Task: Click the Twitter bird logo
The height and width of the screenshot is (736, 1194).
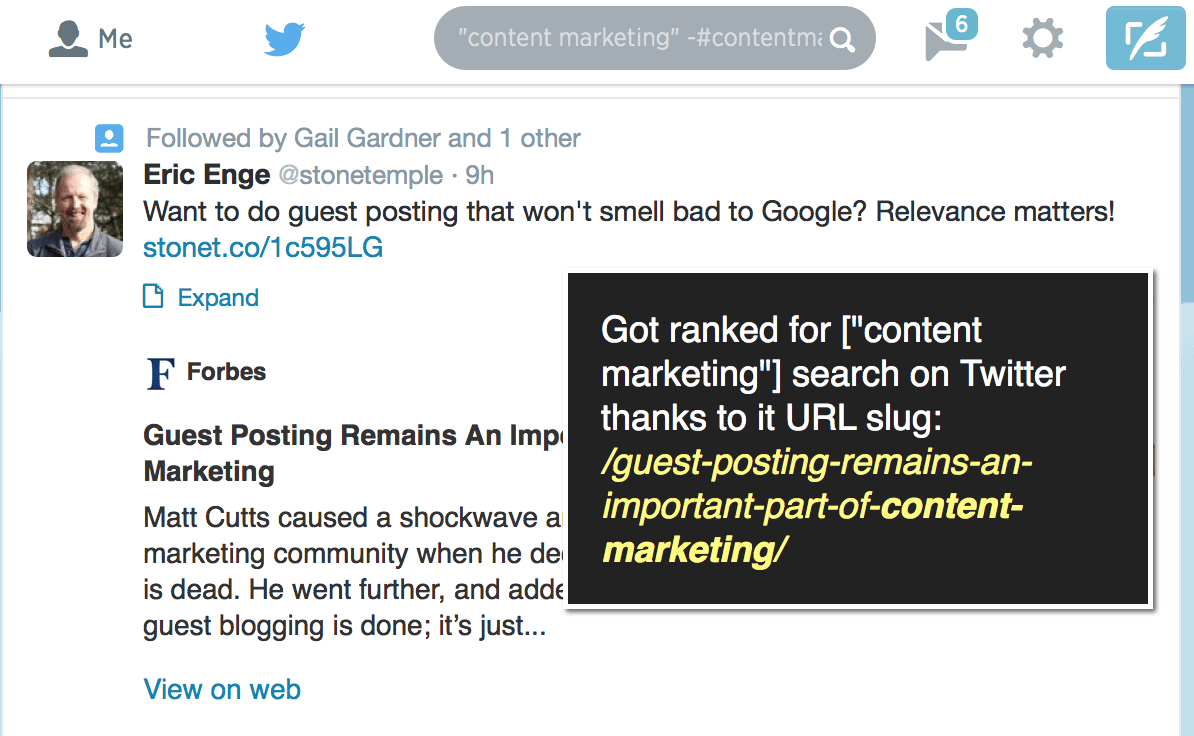Action: pos(285,39)
